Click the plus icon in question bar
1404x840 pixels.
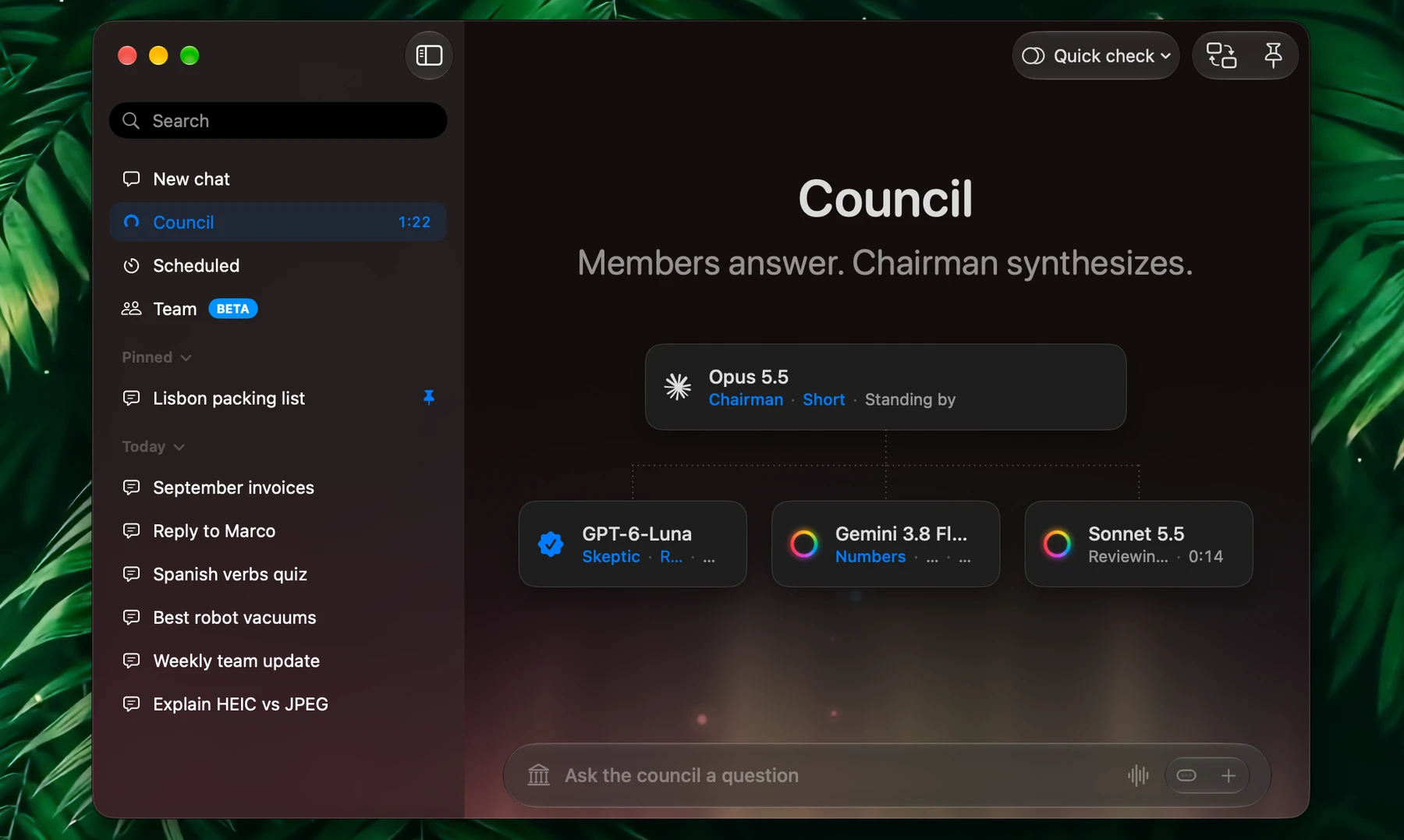pos(1228,775)
